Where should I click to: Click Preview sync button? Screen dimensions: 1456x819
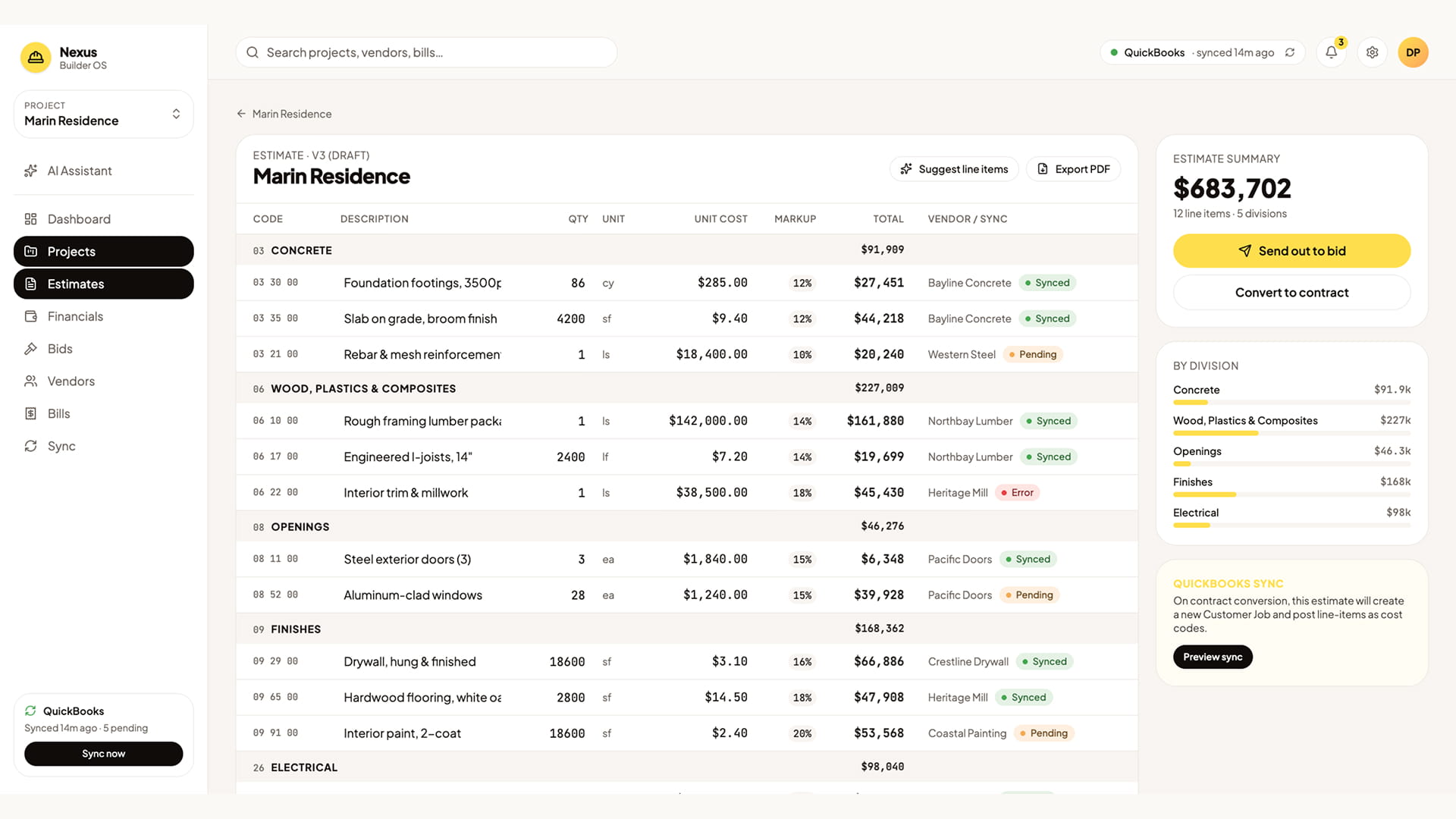1213,657
